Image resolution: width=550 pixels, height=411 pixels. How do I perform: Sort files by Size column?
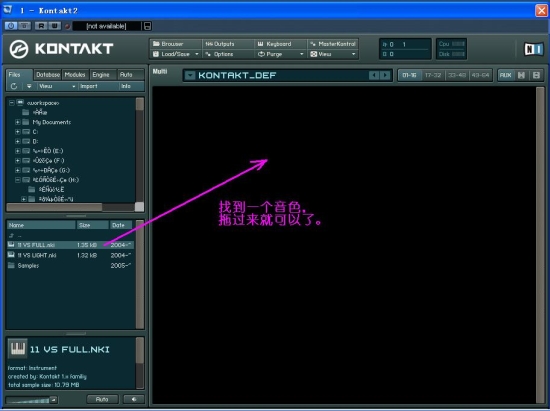tap(93, 225)
